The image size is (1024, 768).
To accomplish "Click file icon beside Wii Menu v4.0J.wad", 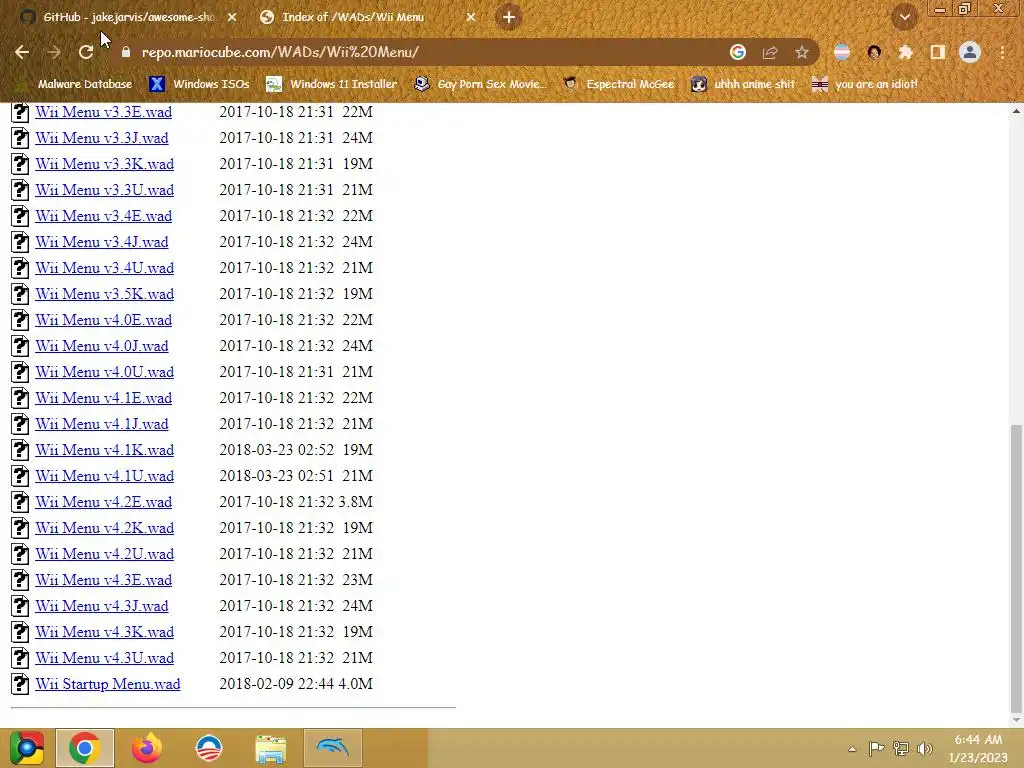I will [20, 346].
